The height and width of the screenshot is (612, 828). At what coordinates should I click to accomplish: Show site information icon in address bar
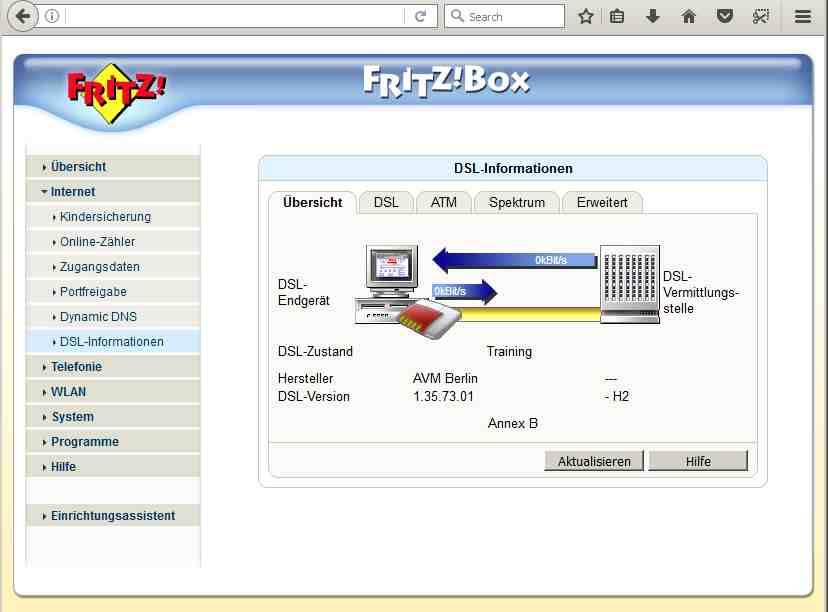click(52, 16)
